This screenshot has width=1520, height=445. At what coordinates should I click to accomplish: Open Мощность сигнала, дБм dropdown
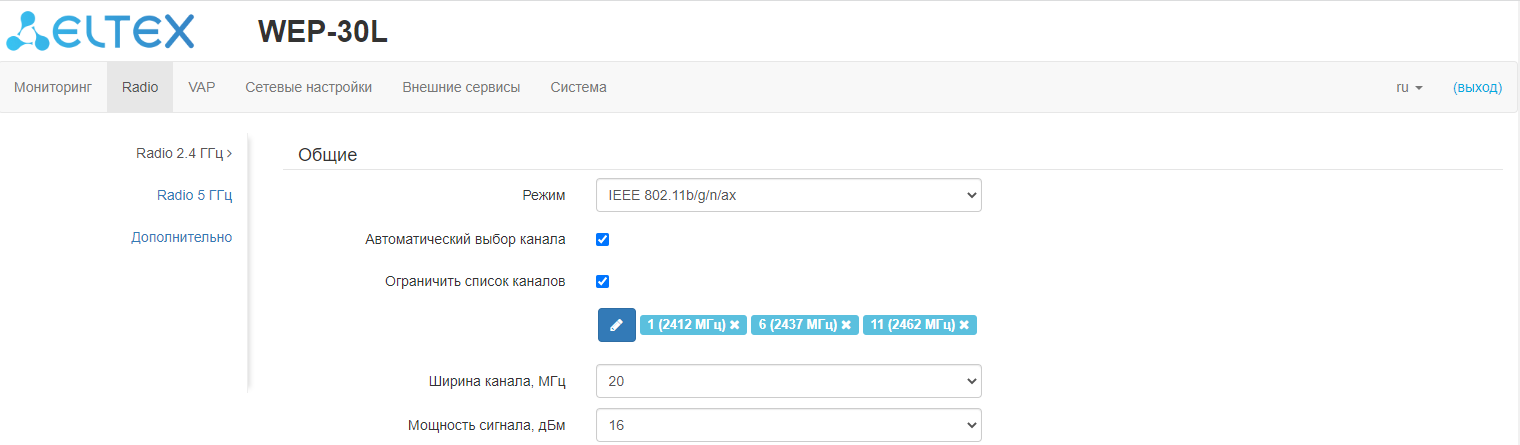point(788,425)
